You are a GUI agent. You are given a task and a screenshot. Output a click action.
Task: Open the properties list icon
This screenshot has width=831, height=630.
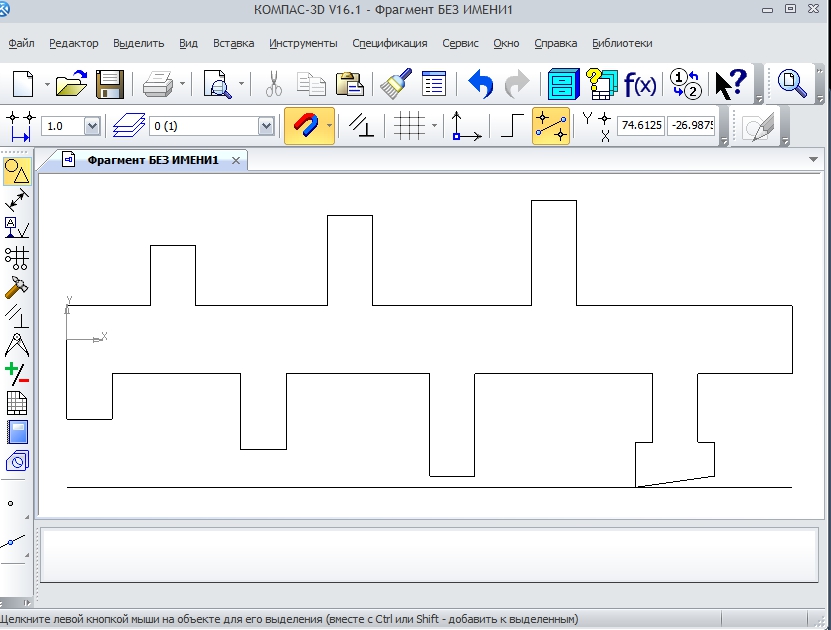pos(434,84)
